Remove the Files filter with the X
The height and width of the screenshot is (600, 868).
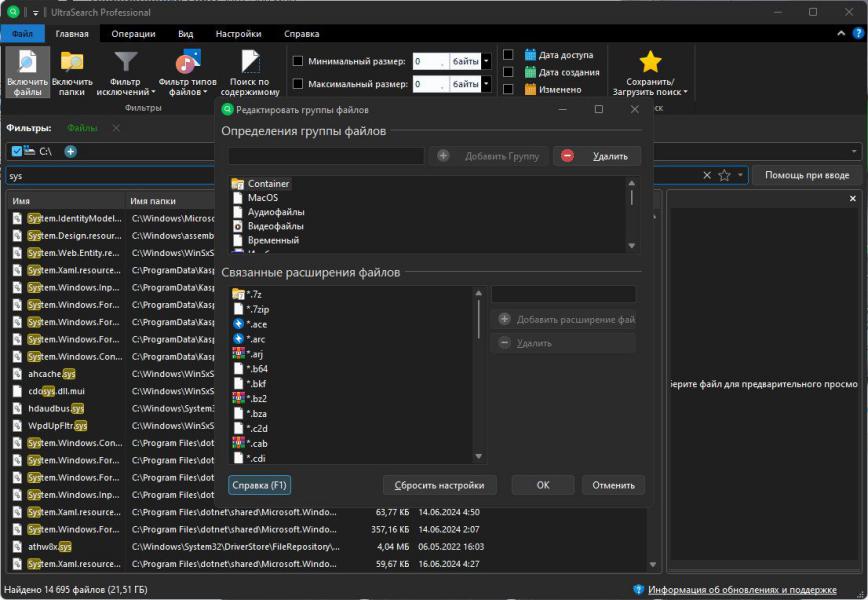(x=116, y=128)
